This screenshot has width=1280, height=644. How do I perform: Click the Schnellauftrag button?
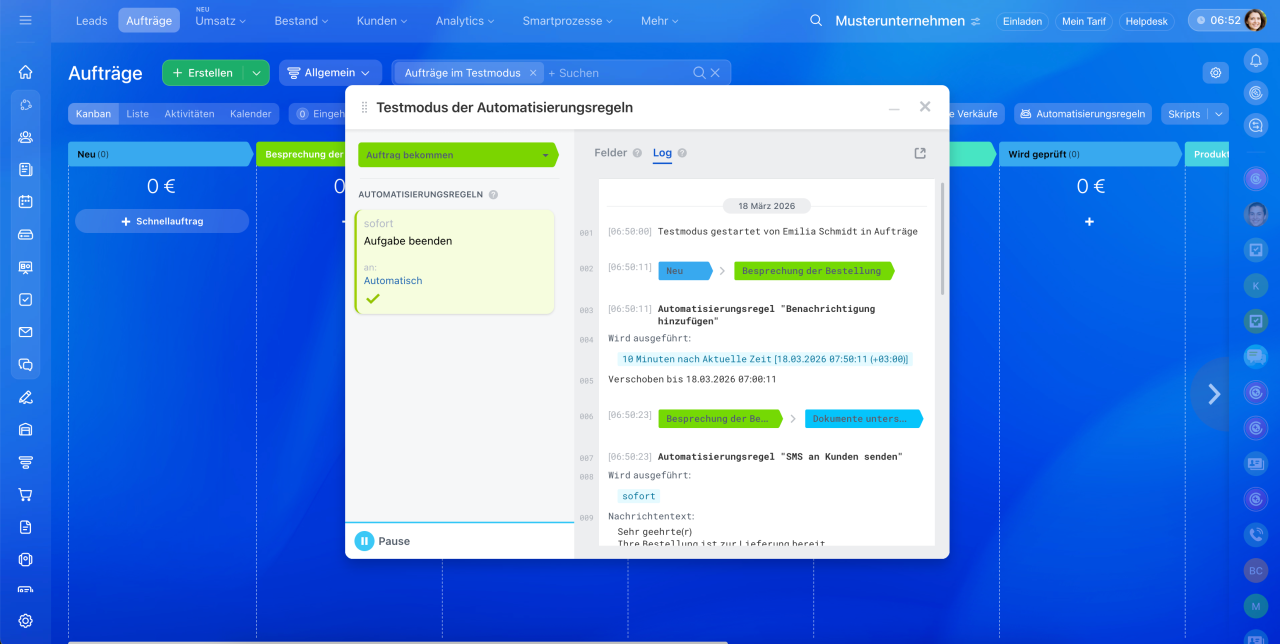[x=162, y=221]
